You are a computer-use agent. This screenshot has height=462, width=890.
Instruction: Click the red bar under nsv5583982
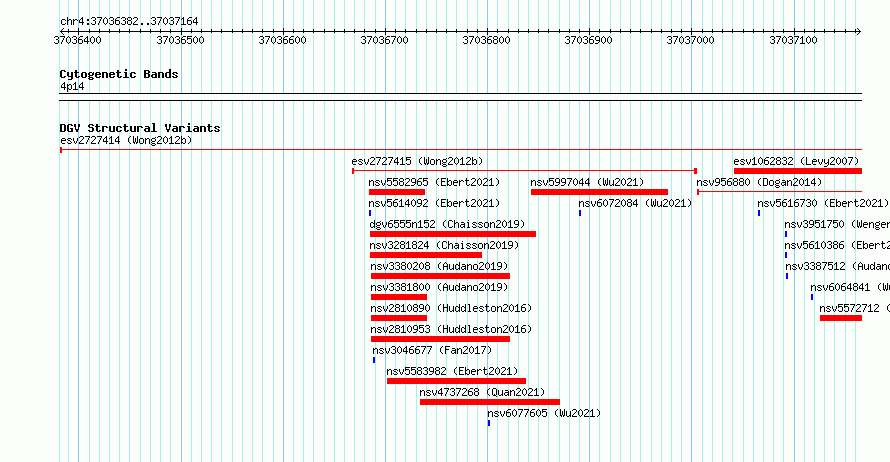456,381
